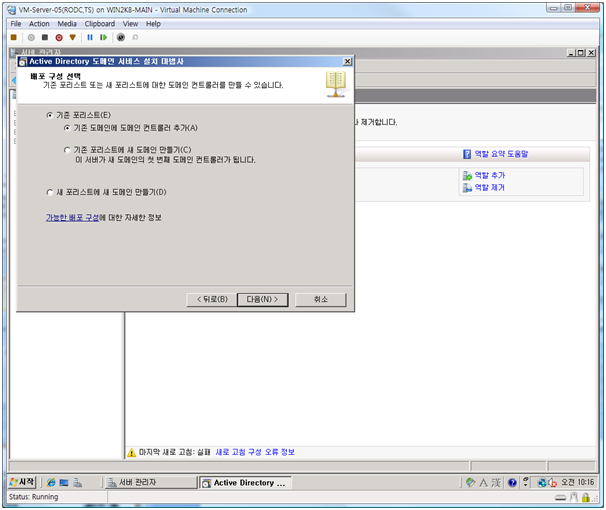606x510 pixels.
Task: Click the icon next to 역할 추가
Action: click(467, 176)
